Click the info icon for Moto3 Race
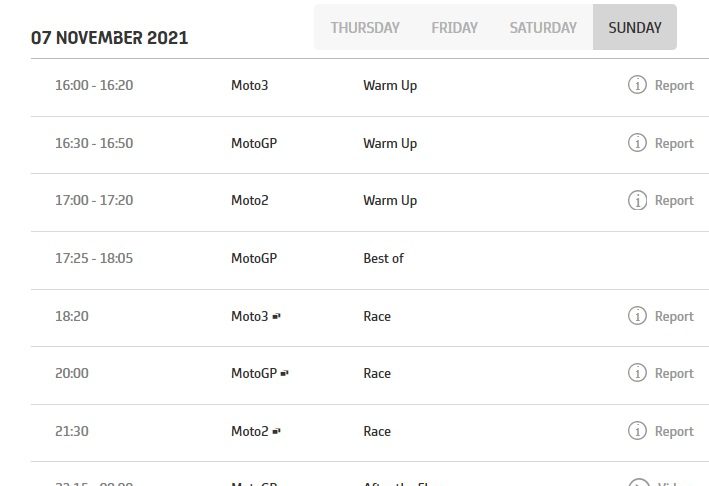The width and height of the screenshot is (709, 486). point(637,316)
